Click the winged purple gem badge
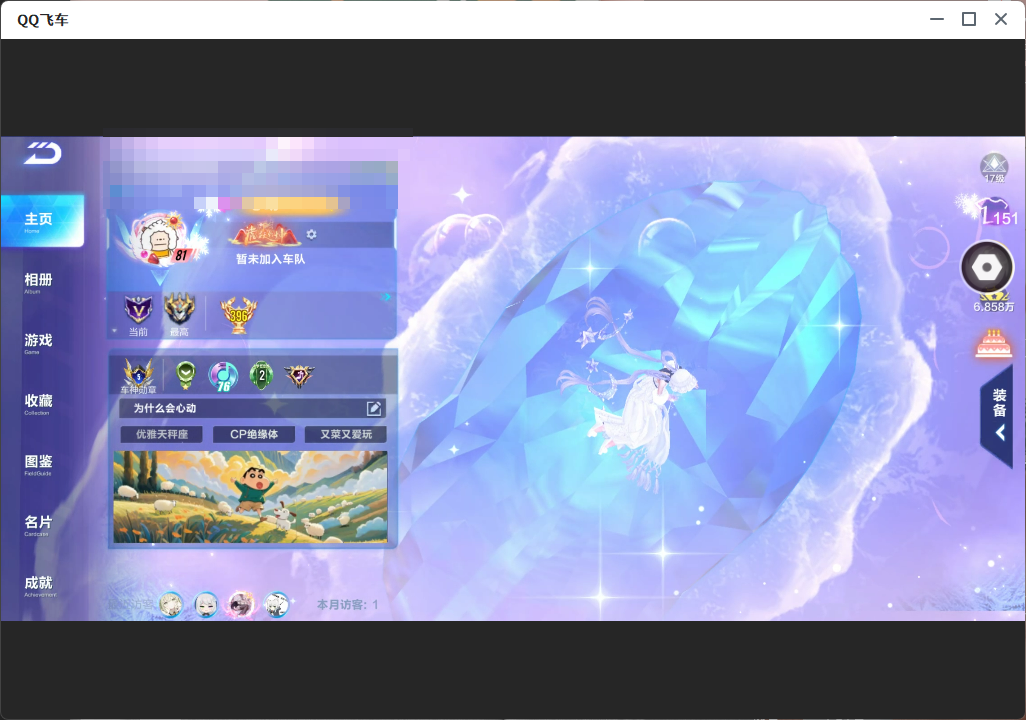Image resolution: width=1026 pixels, height=720 pixels. 299,376
